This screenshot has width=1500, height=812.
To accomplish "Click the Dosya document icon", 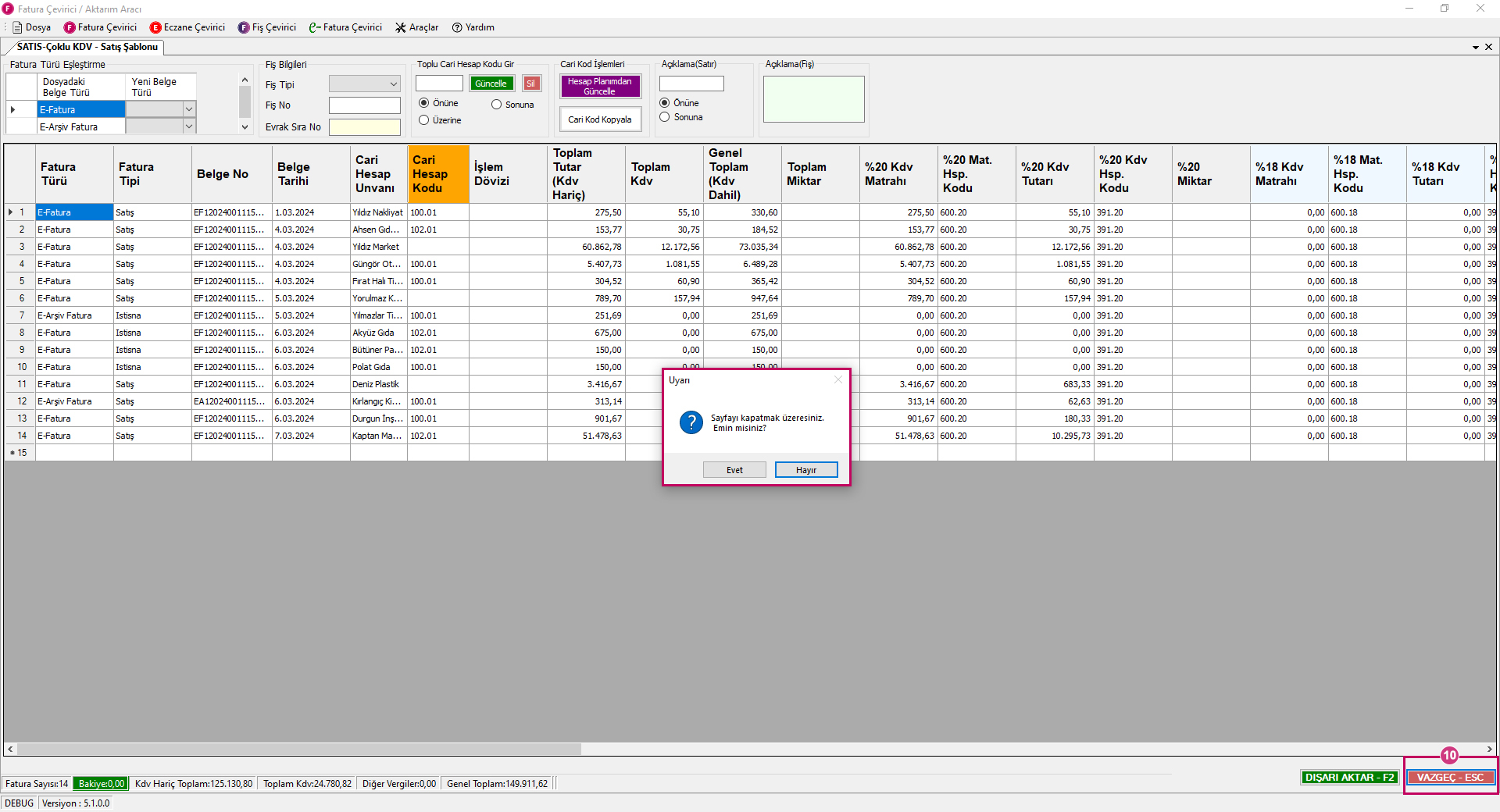I will [17, 27].
